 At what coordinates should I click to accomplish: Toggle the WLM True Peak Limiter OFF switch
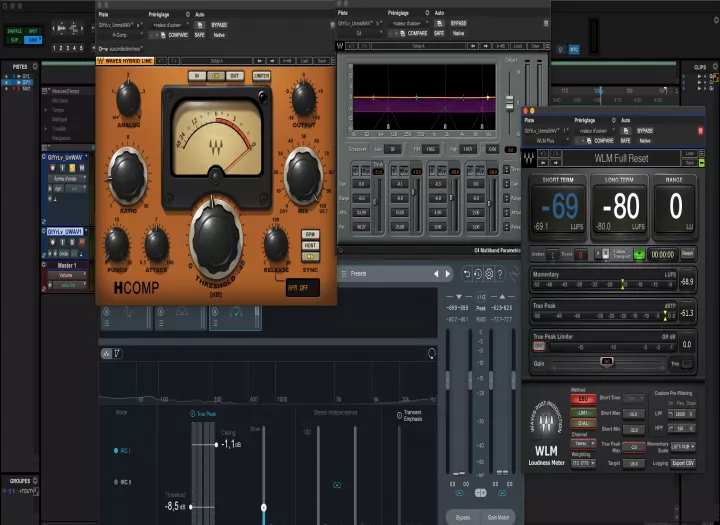(539, 347)
